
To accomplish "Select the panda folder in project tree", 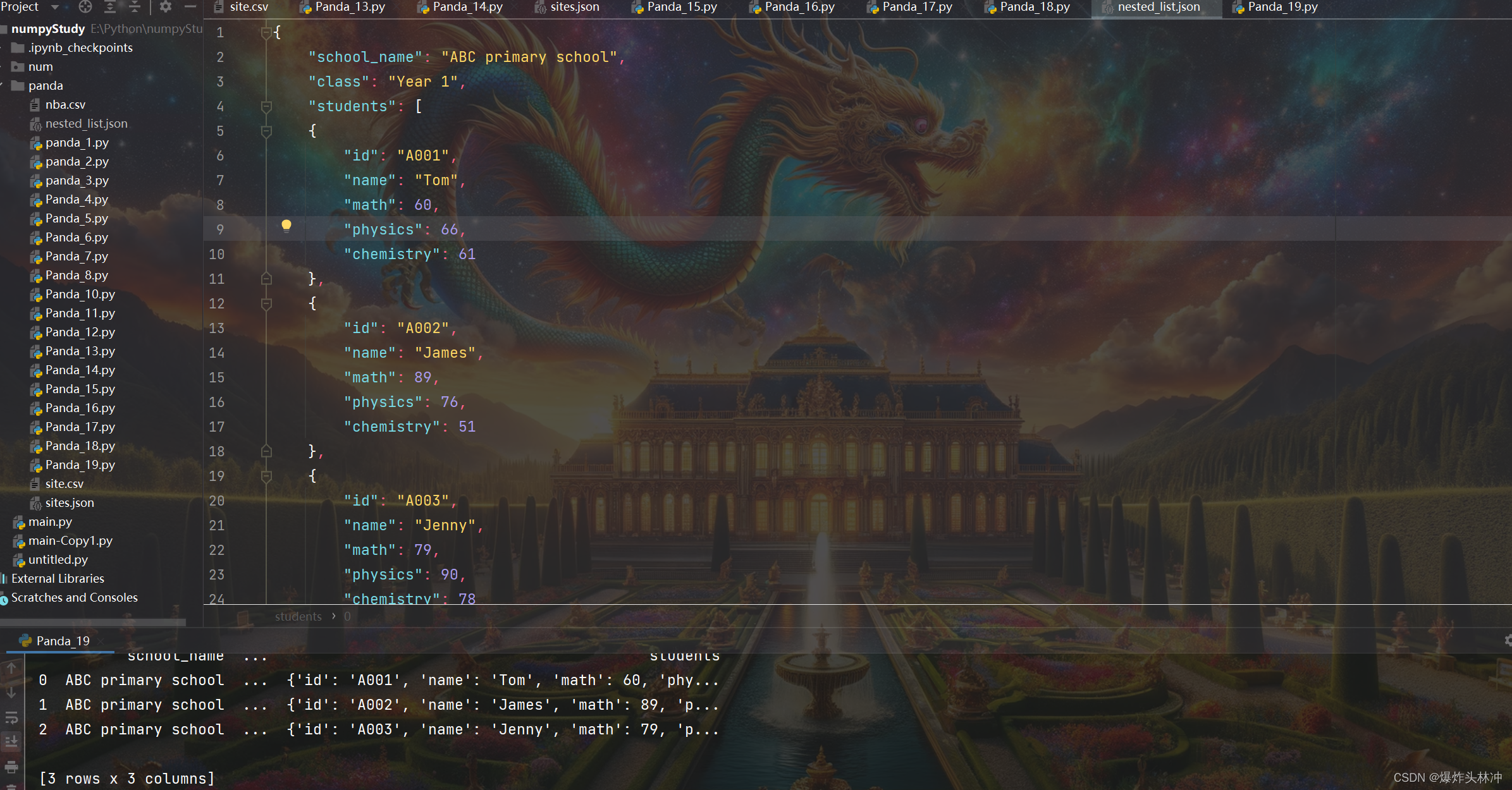I will click(x=46, y=85).
